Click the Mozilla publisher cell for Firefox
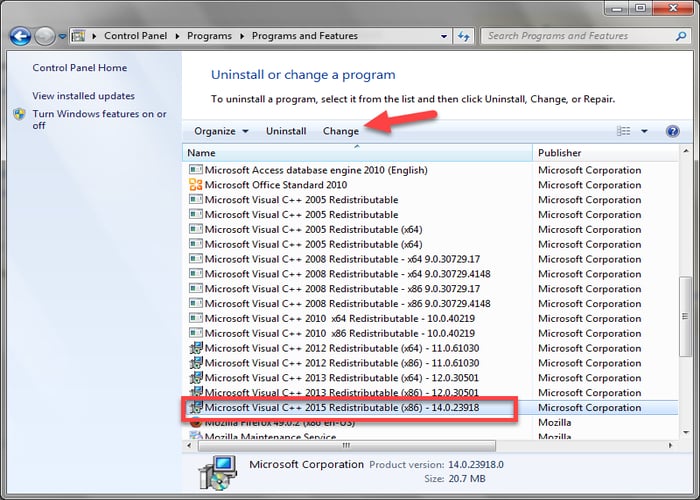The height and width of the screenshot is (500, 700). coord(554,422)
